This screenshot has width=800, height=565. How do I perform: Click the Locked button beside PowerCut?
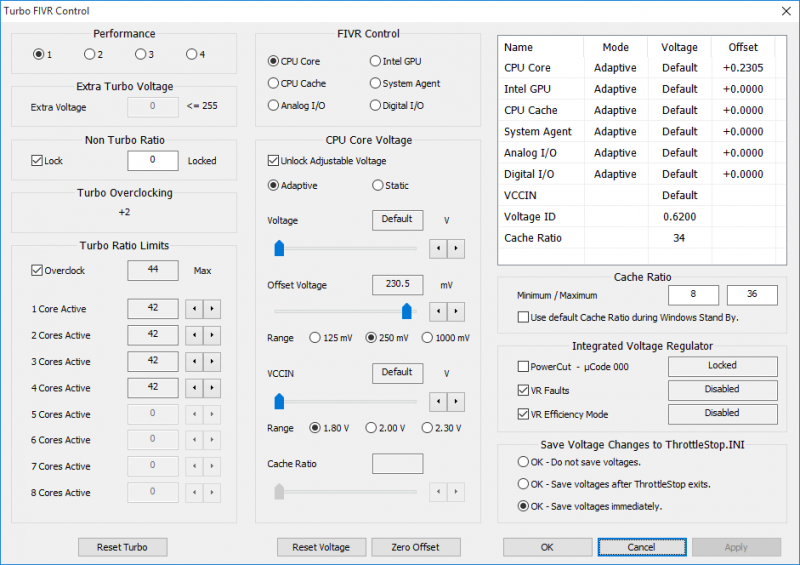point(723,366)
